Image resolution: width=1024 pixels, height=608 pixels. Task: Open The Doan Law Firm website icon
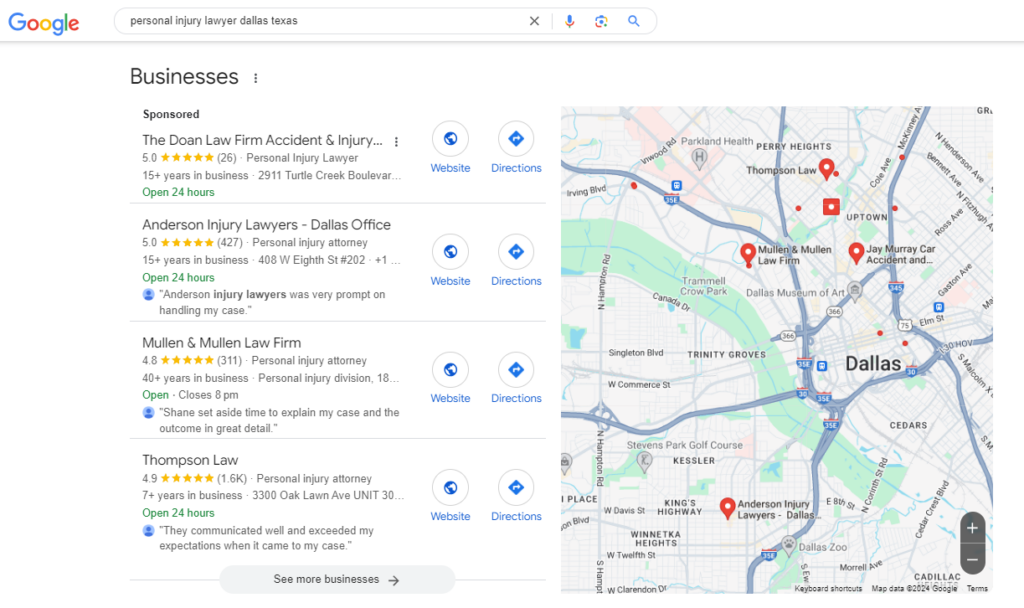pos(450,138)
